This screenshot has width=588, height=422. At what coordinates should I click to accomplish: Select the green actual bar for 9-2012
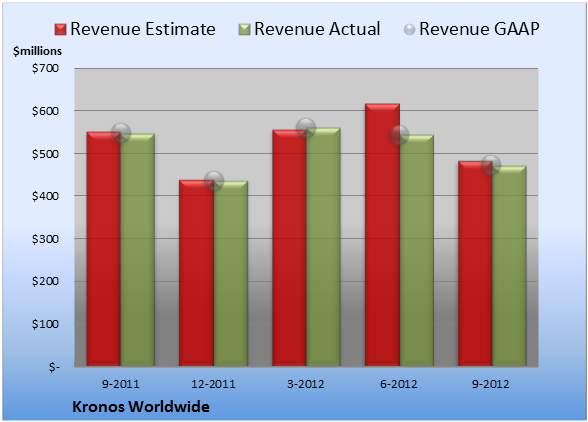click(x=509, y=266)
